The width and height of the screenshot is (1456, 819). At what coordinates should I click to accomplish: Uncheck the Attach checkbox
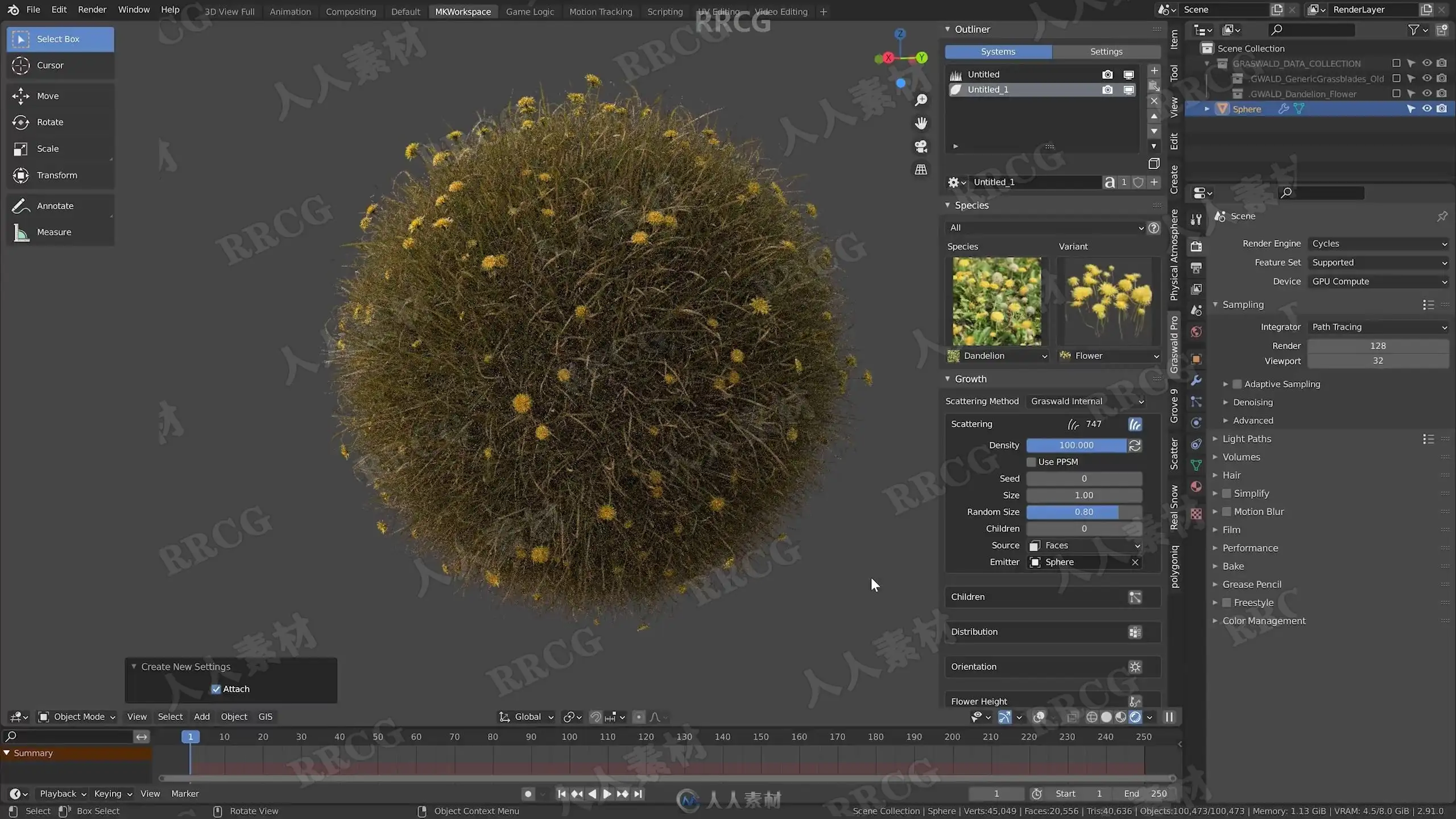216,689
